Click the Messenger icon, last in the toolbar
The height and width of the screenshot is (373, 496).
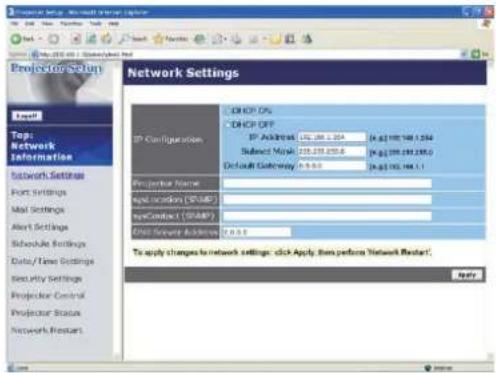point(307,39)
